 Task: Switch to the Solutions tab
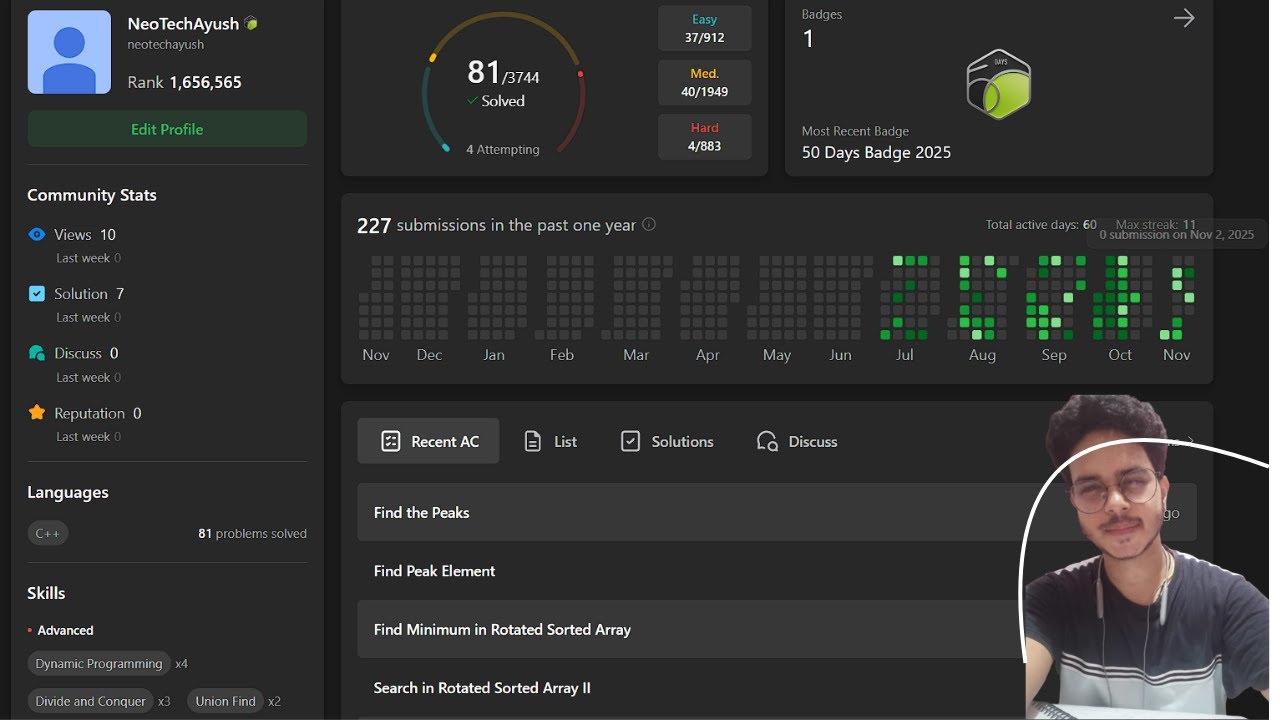(x=667, y=441)
